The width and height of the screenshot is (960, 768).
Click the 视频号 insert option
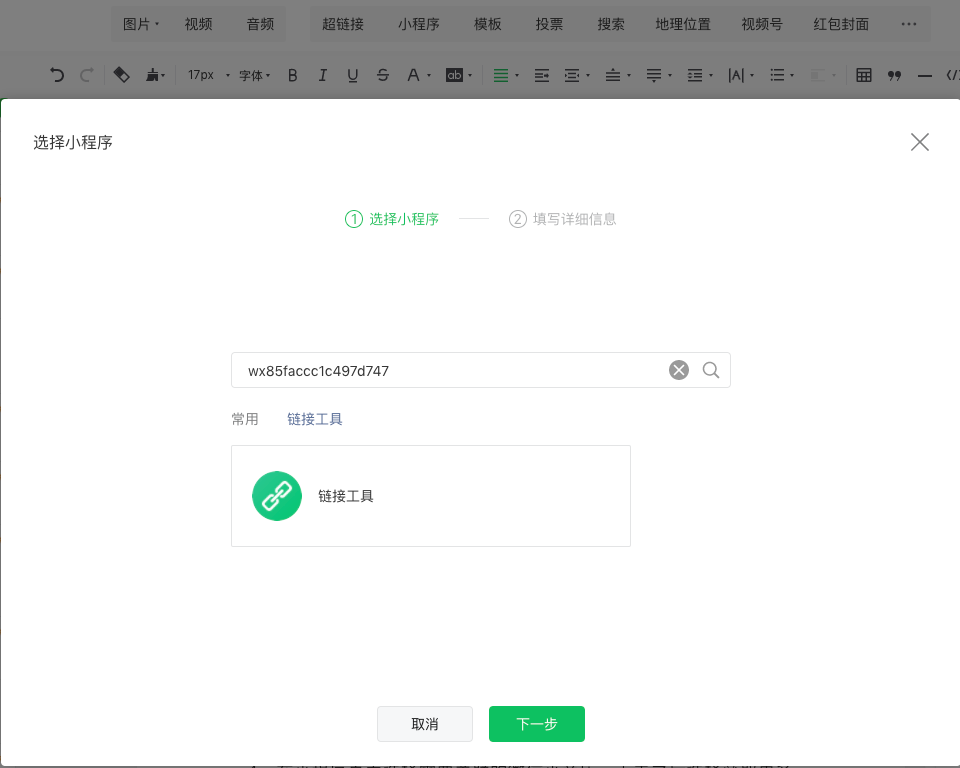point(762,24)
